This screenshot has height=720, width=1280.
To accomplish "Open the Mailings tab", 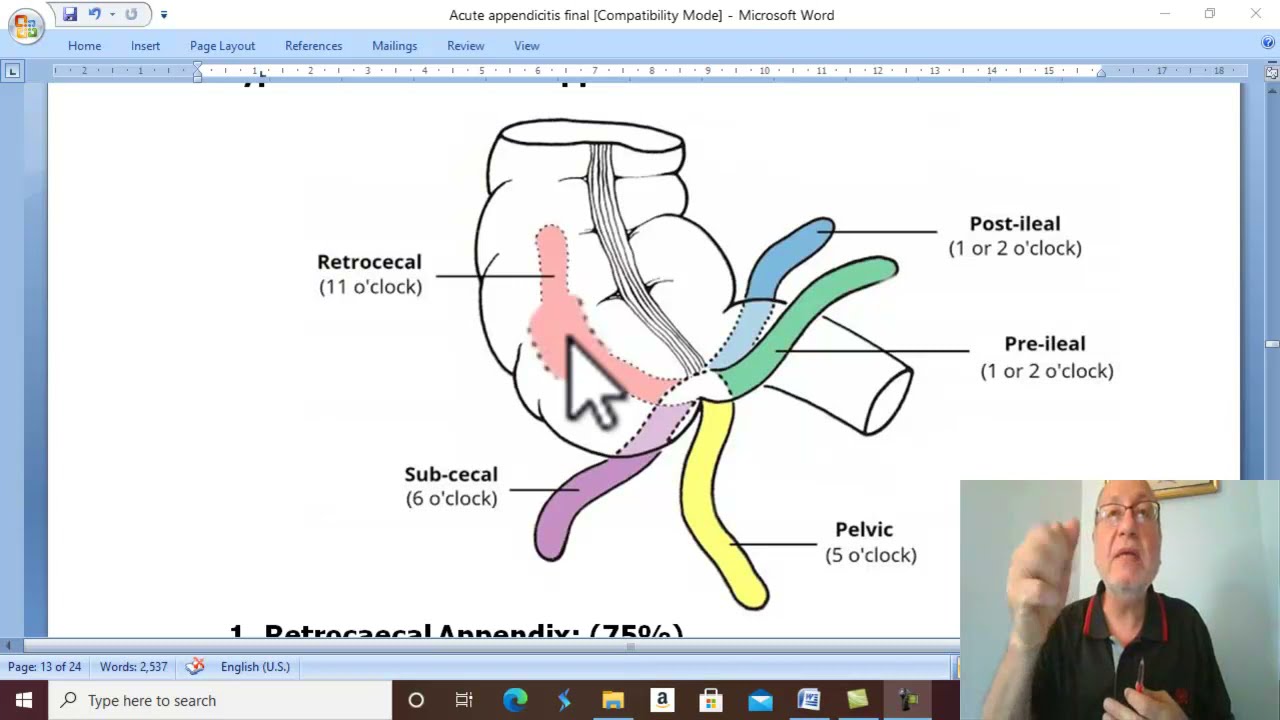I will pos(394,46).
